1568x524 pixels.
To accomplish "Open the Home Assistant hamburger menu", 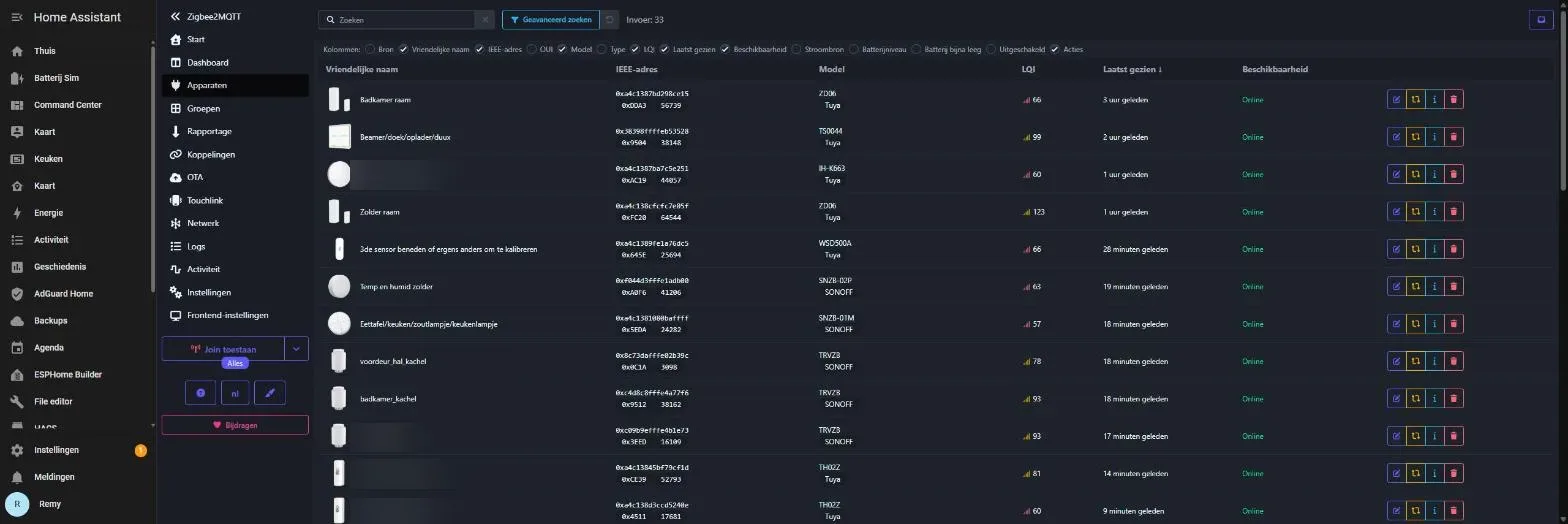I will pyautogui.click(x=17, y=17).
